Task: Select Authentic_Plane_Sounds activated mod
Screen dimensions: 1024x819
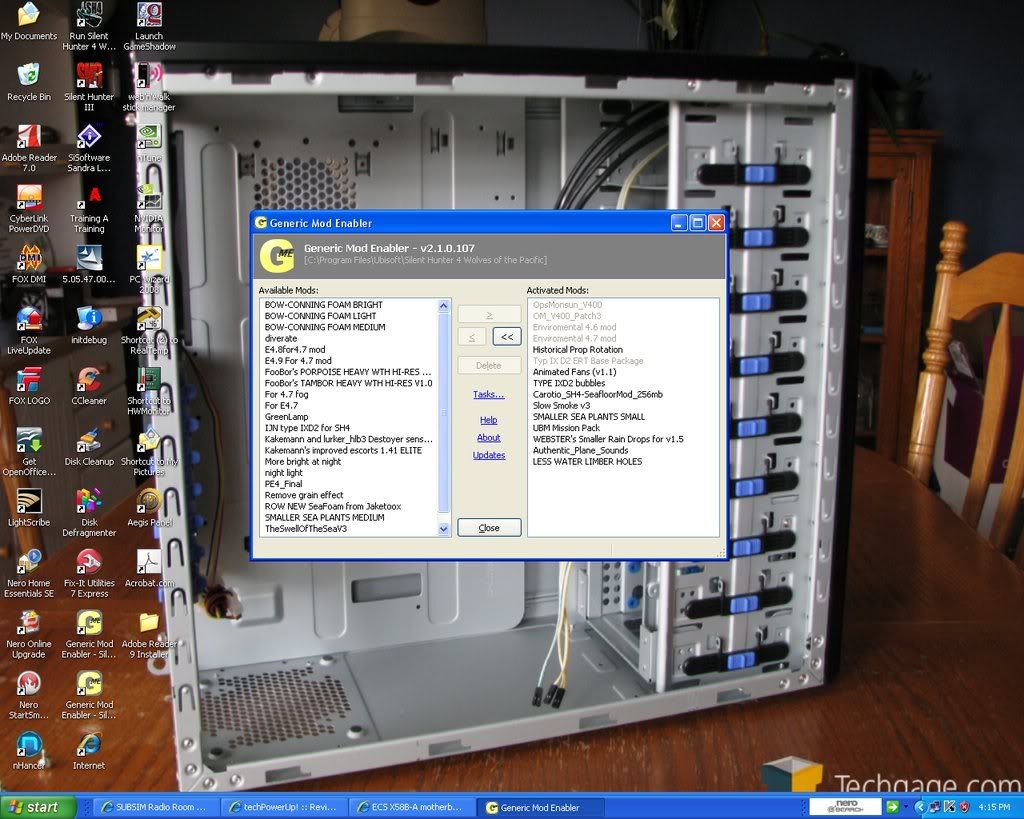Action: coord(581,451)
